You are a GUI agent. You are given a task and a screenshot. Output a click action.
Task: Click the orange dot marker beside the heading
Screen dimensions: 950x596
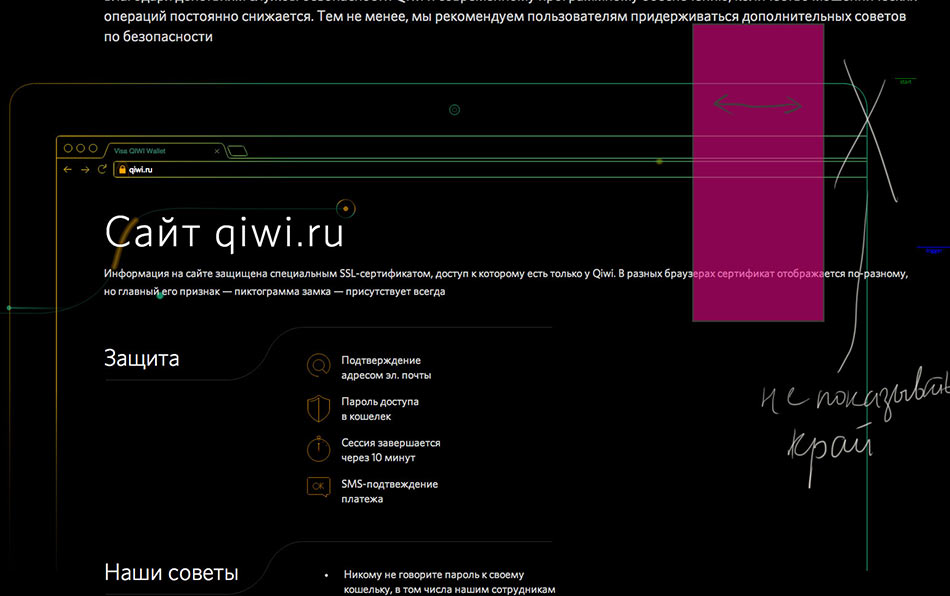point(346,208)
